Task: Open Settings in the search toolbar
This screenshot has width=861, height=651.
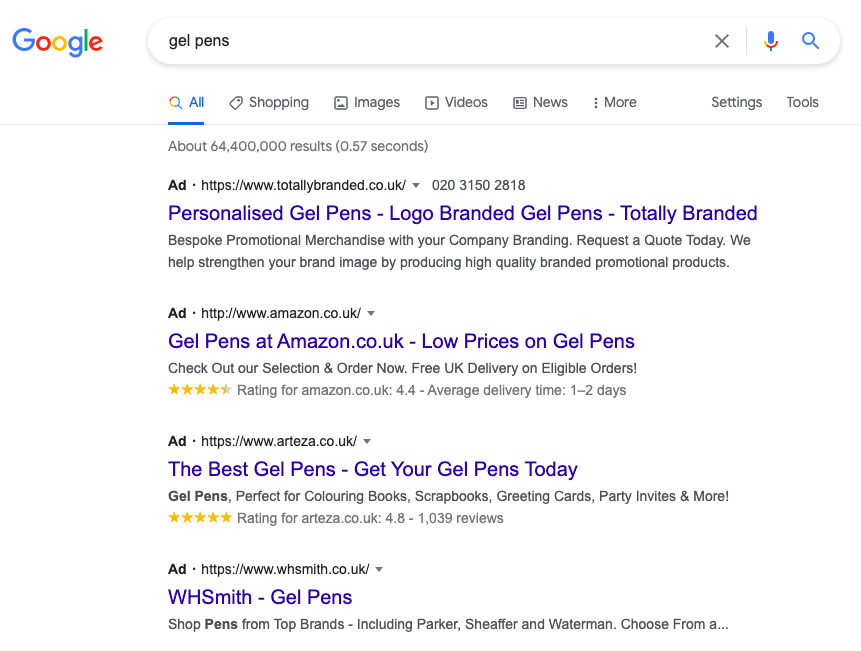Action: 736,103
